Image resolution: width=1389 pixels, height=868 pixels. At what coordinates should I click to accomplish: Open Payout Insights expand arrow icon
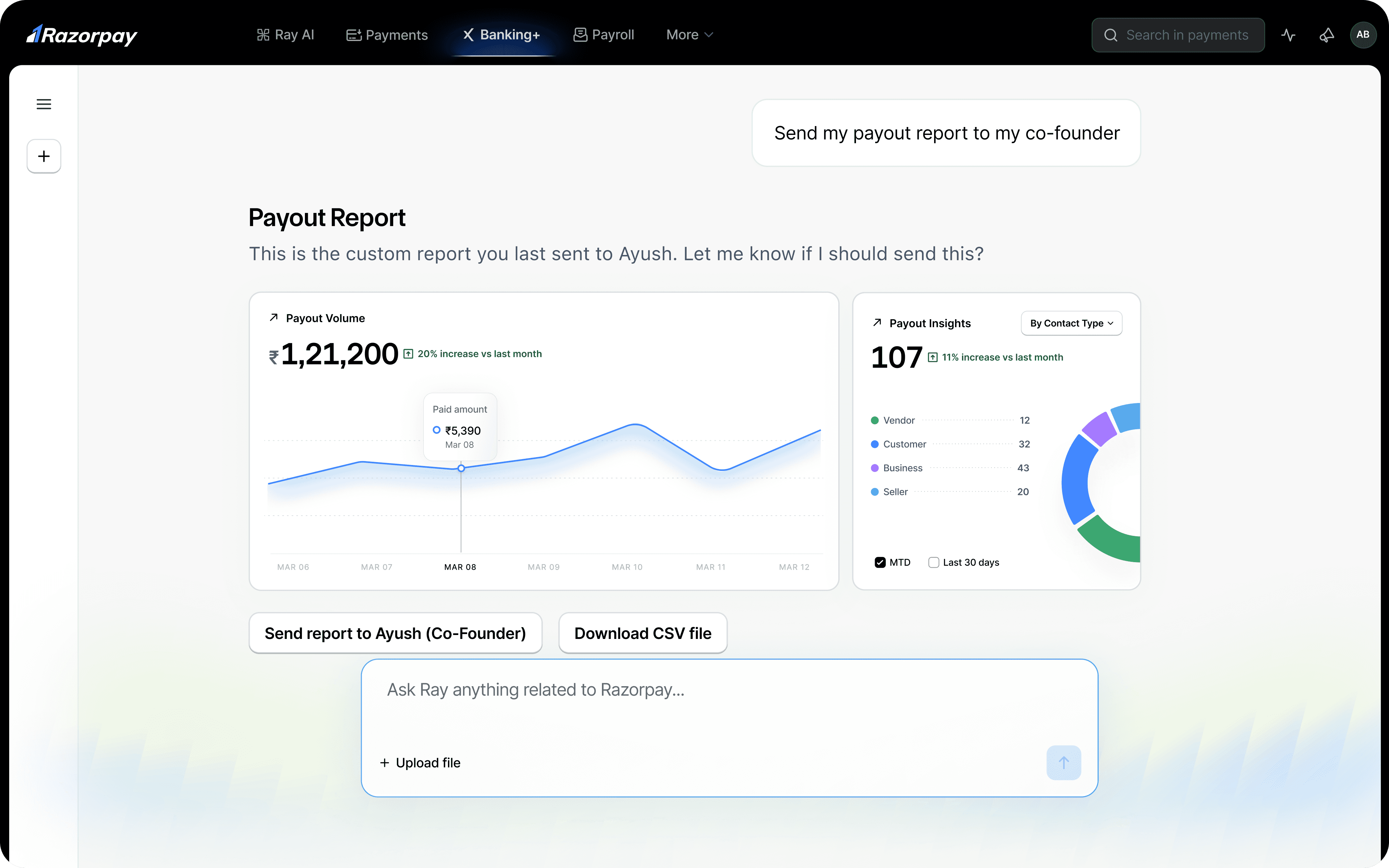tap(877, 323)
